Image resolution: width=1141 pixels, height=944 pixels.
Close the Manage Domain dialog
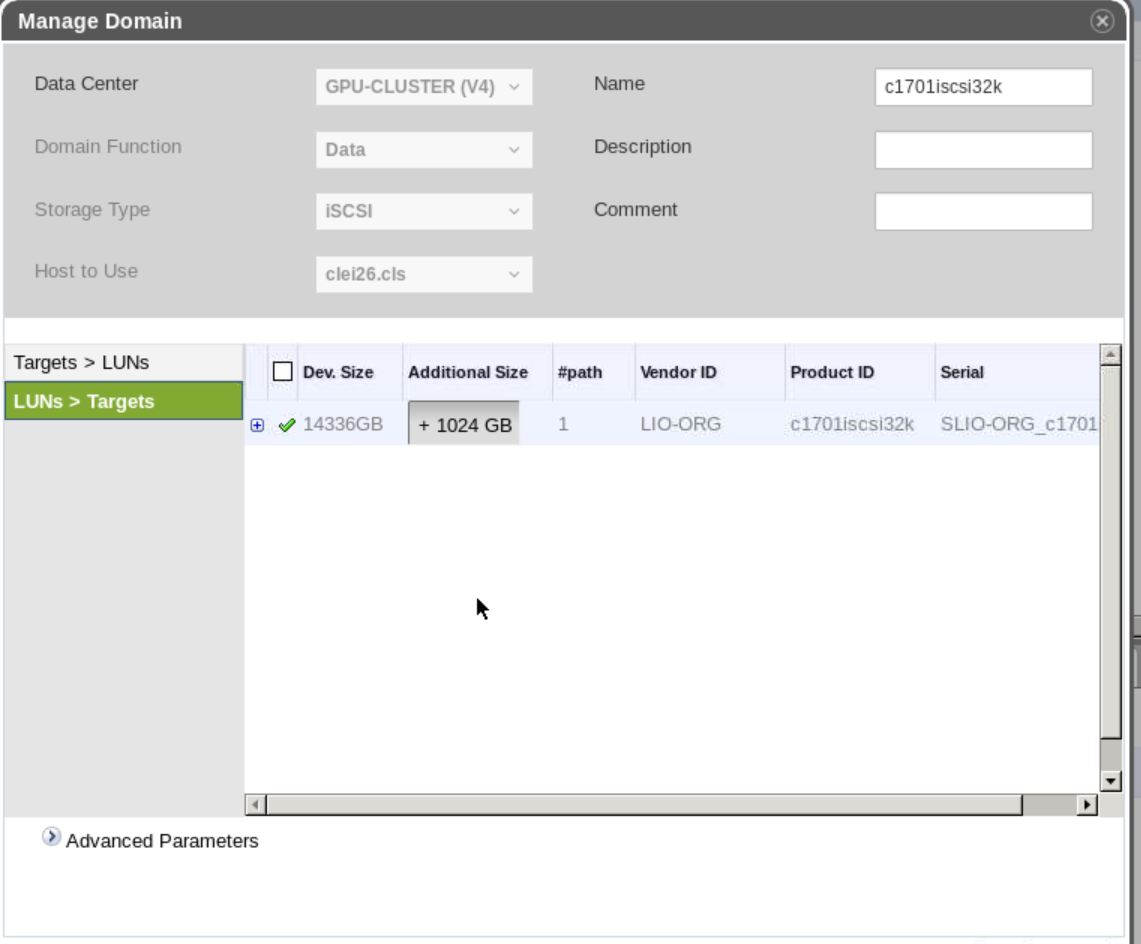point(1102,22)
